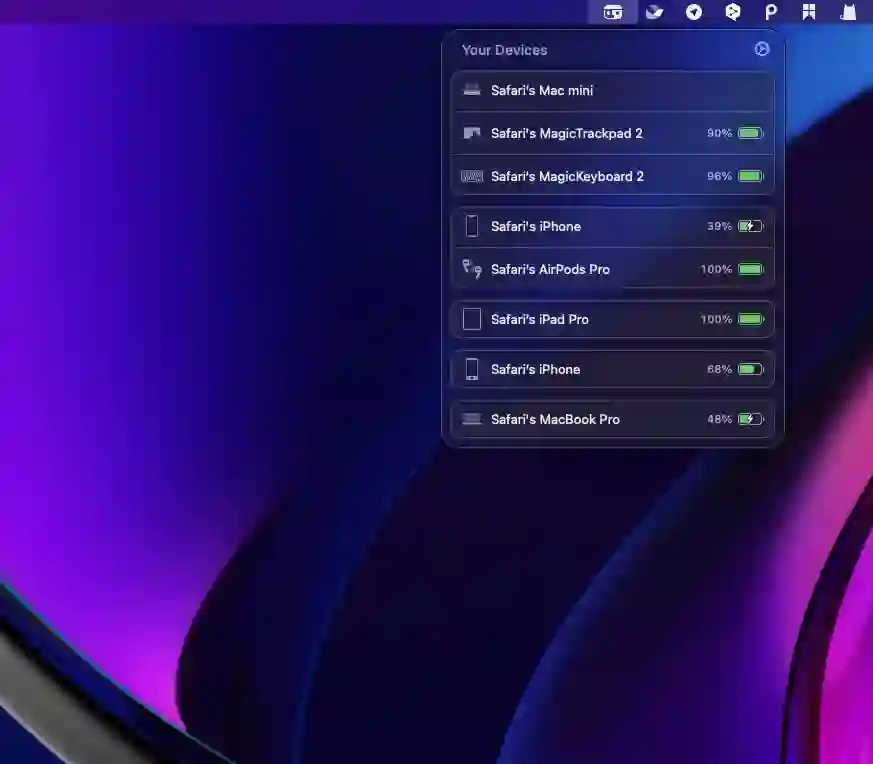Click the phone icon of the 39% iPhone

472,226
